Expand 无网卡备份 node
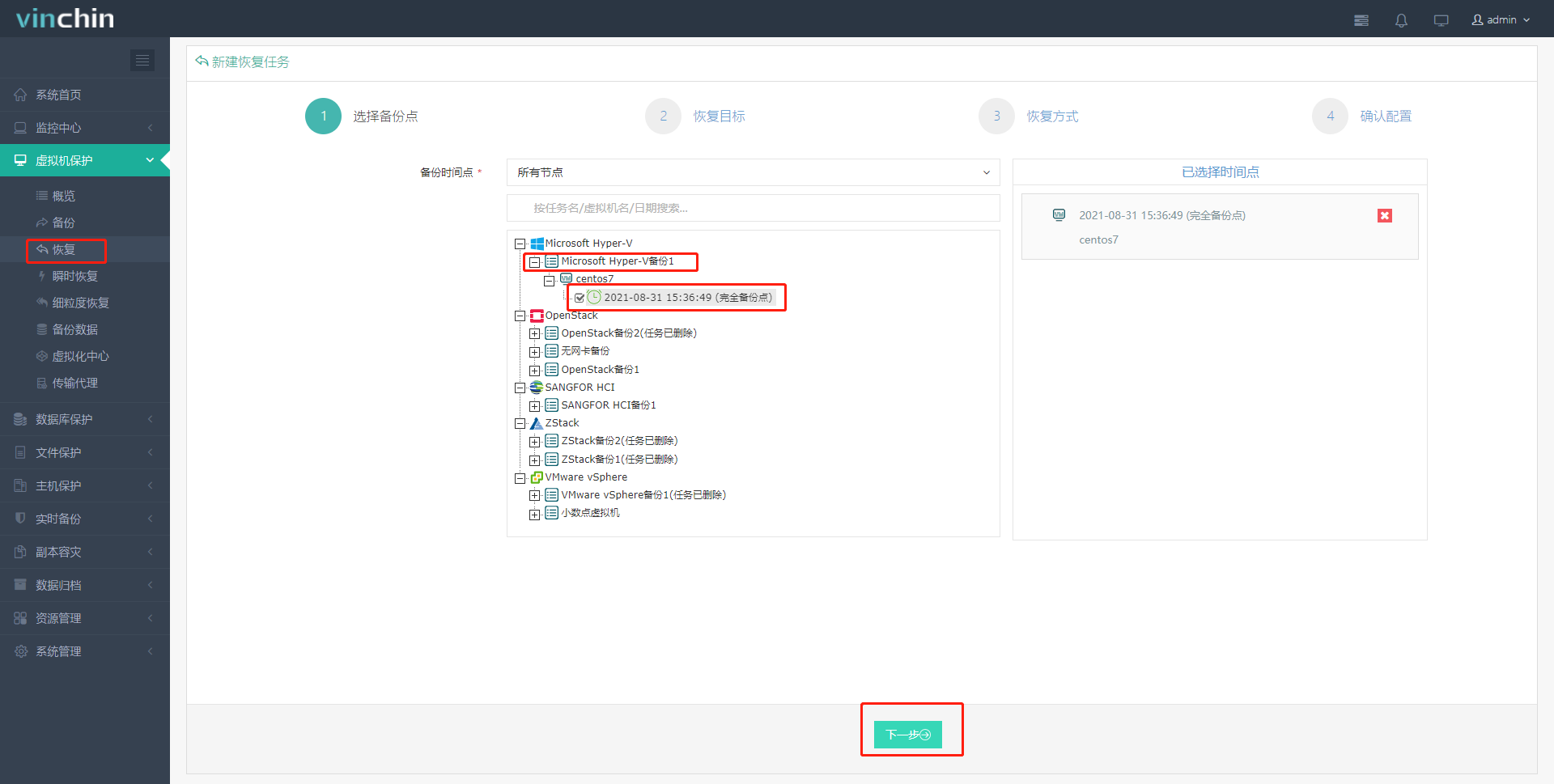This screenshot has width=1554, height=784. (535, 352)
